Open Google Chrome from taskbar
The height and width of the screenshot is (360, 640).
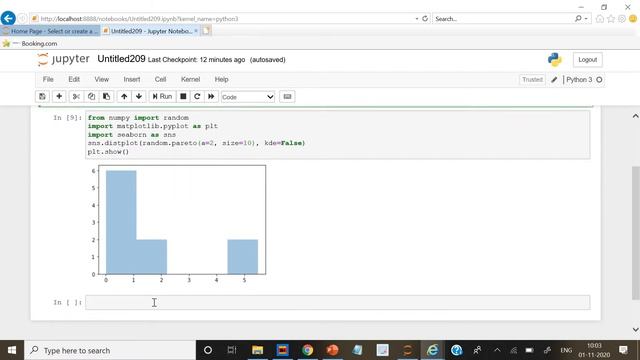click(x=307, y=350)
